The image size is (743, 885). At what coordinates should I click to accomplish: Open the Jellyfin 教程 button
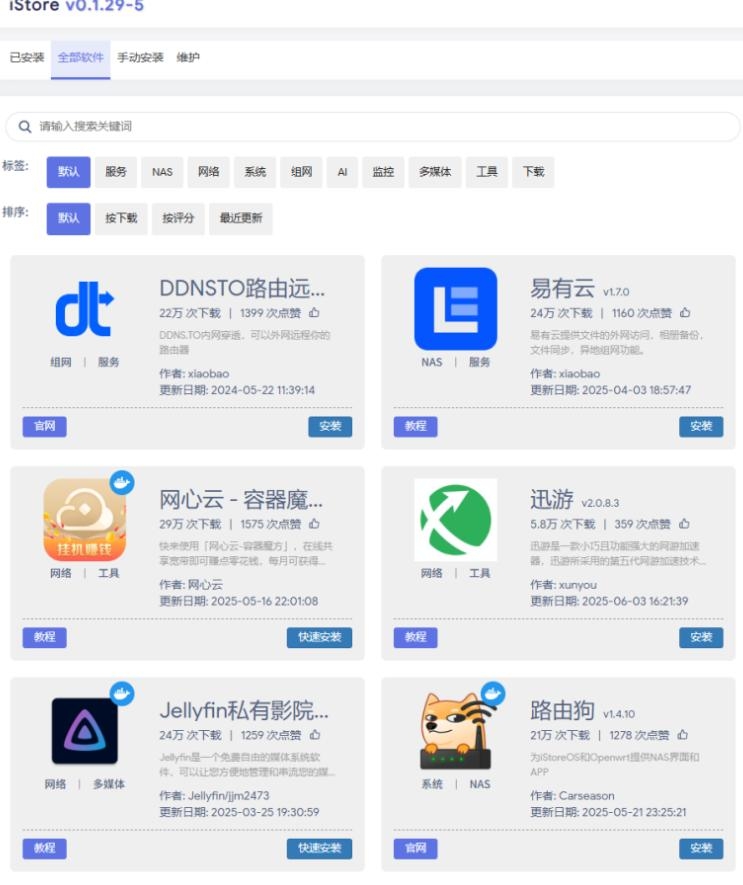coord(45,848)
